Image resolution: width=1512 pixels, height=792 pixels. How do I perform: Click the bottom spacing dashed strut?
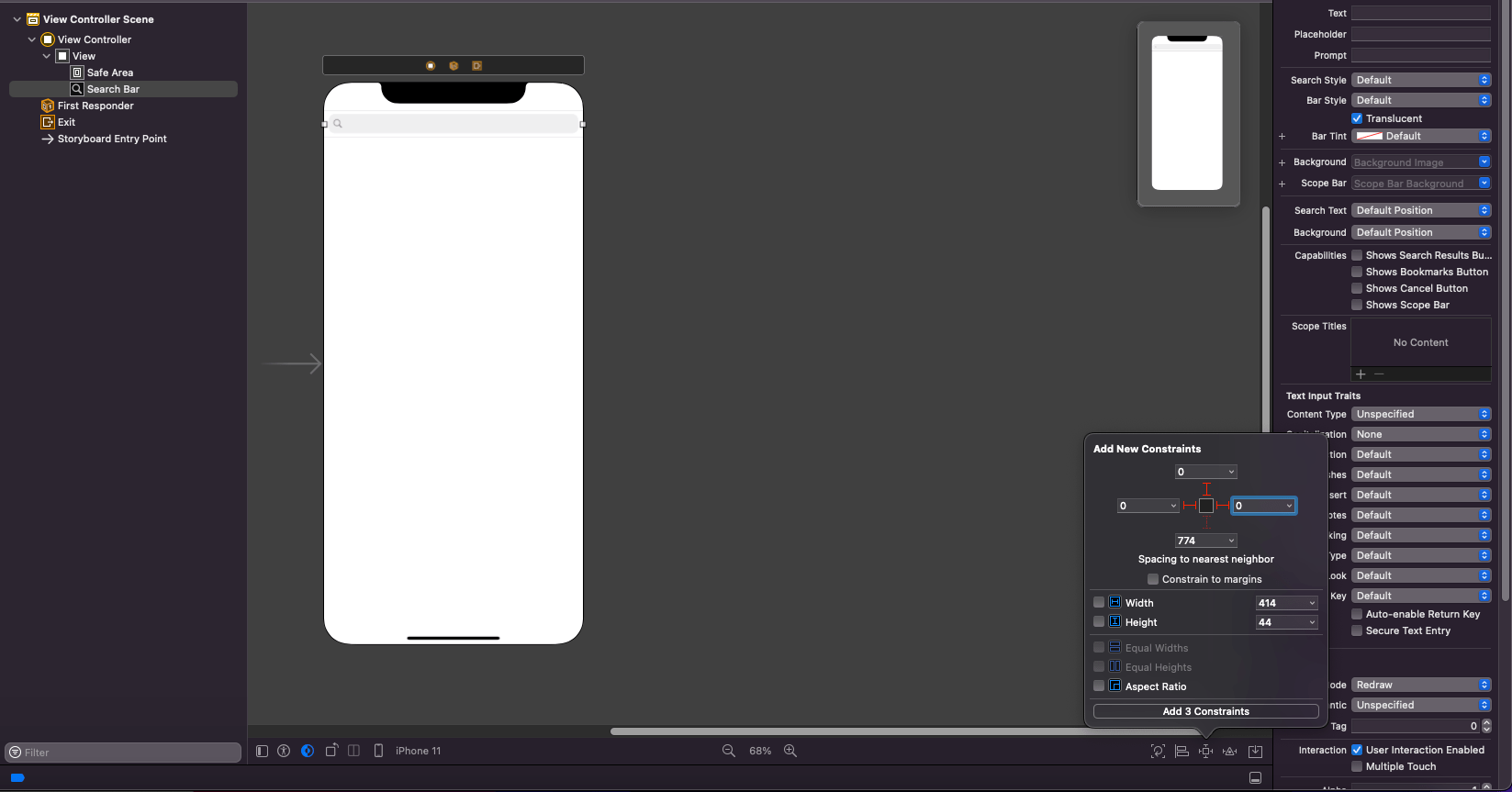pyautogui.click(x=1206, y=522)
